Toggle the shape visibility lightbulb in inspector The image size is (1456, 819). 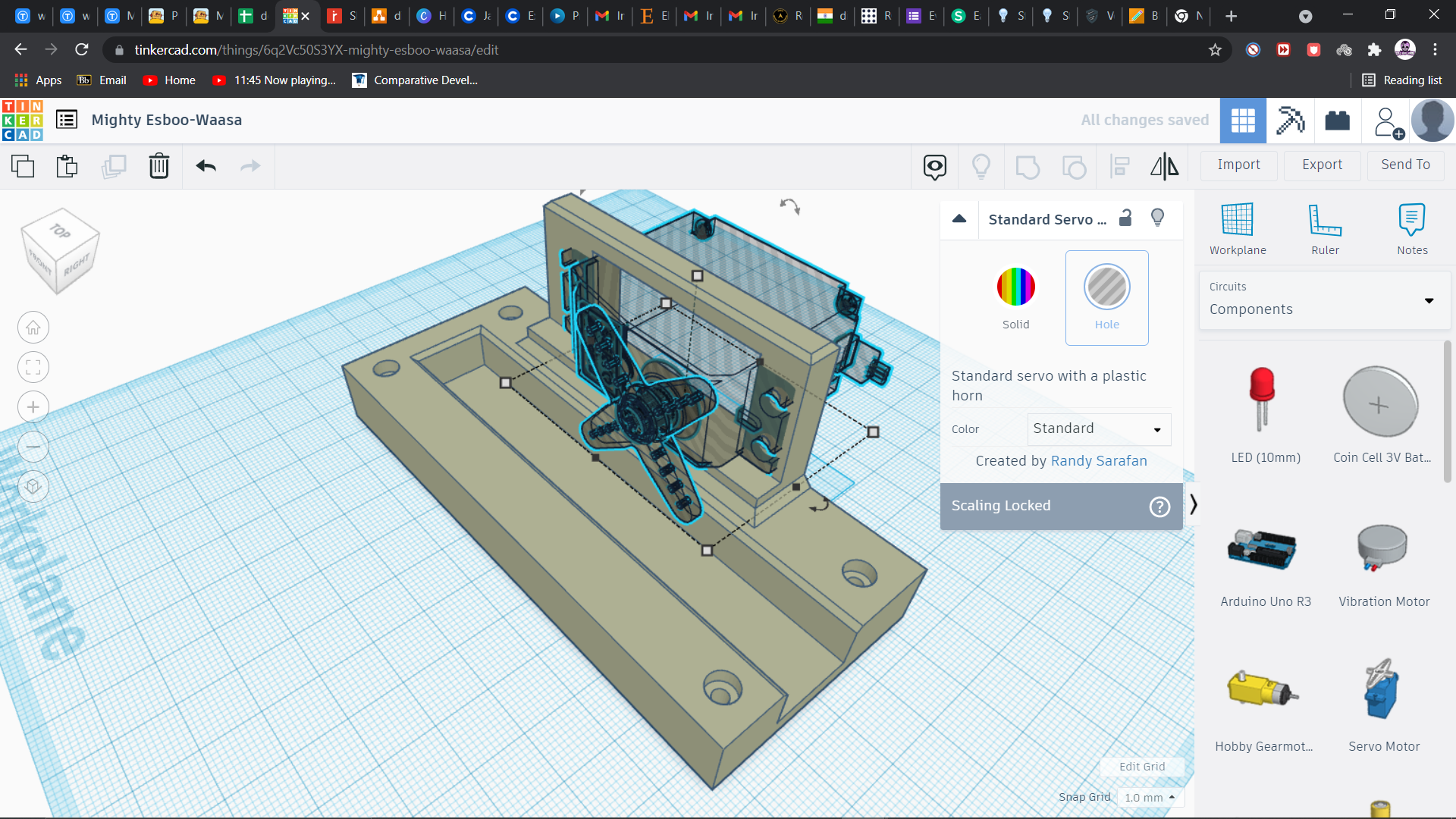[x=1157, y=218]
